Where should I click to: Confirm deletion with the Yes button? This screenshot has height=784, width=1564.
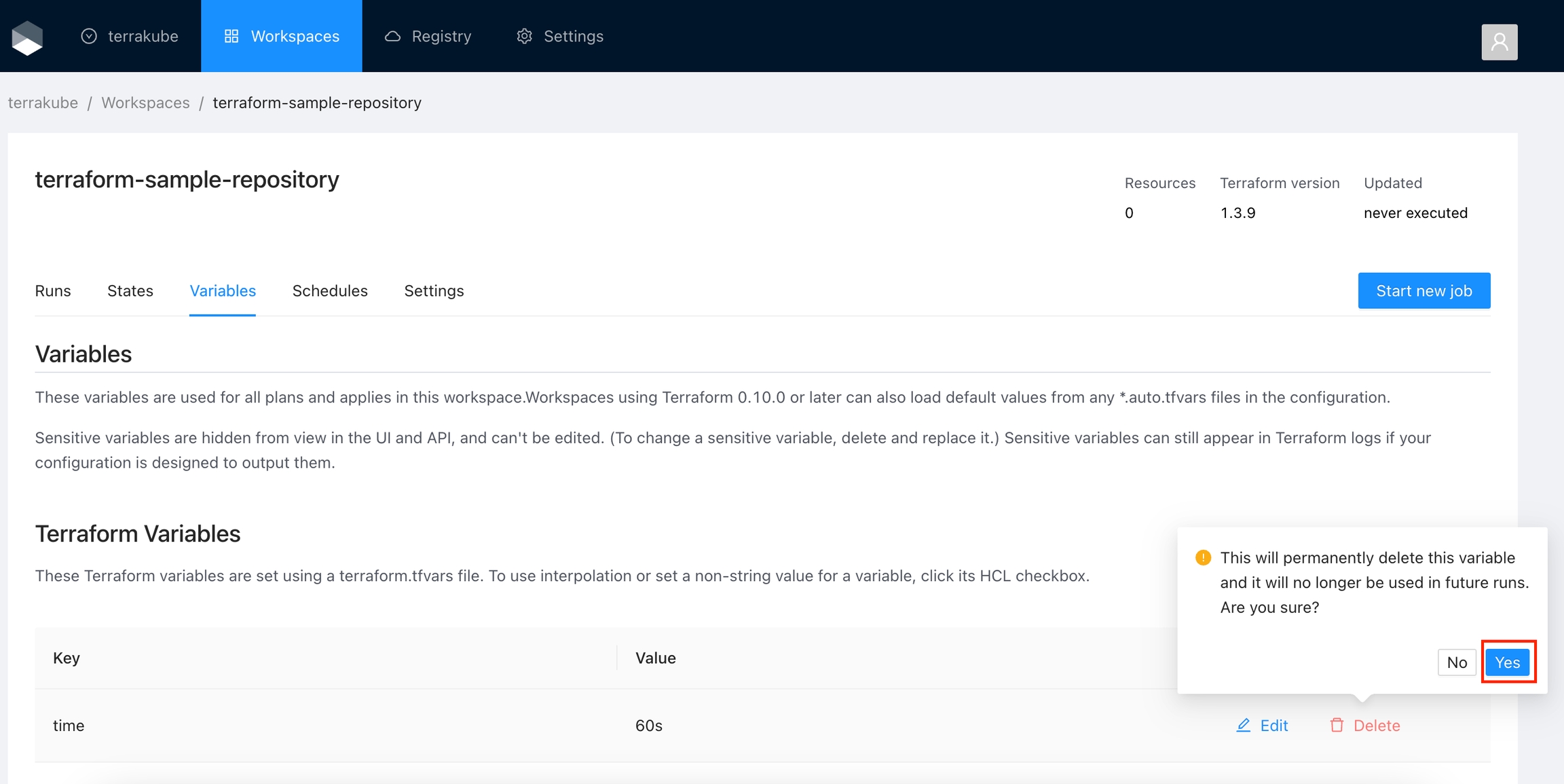tap(1507, 662)
